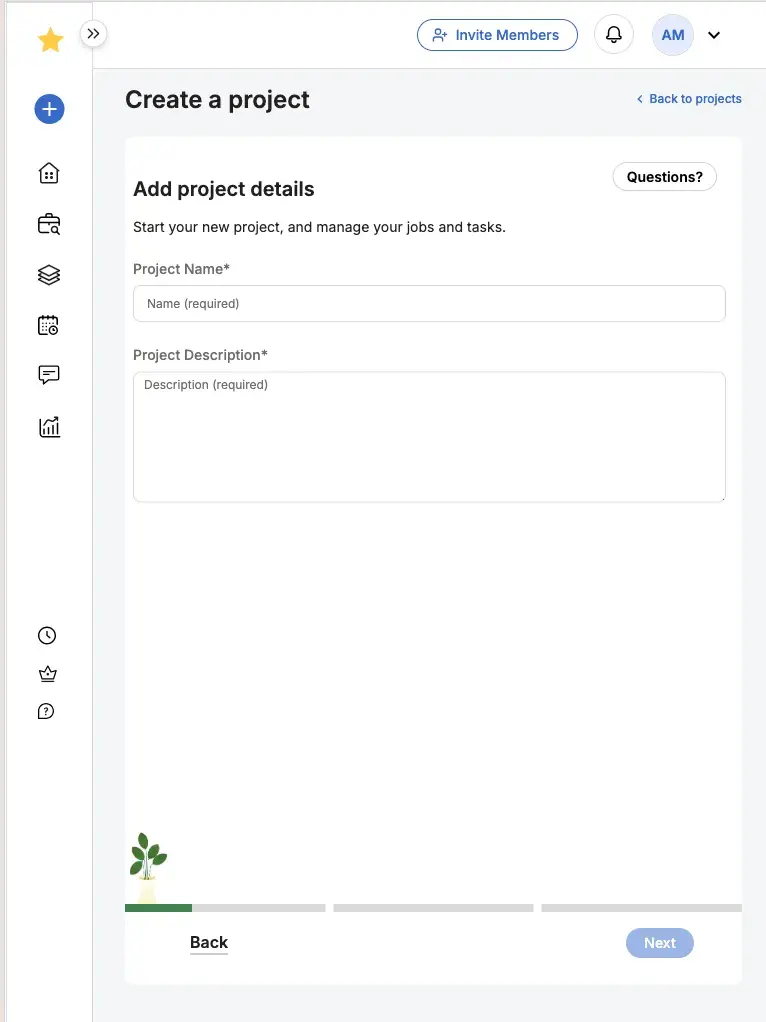Open notifications via the bell icon

(613, 34)
